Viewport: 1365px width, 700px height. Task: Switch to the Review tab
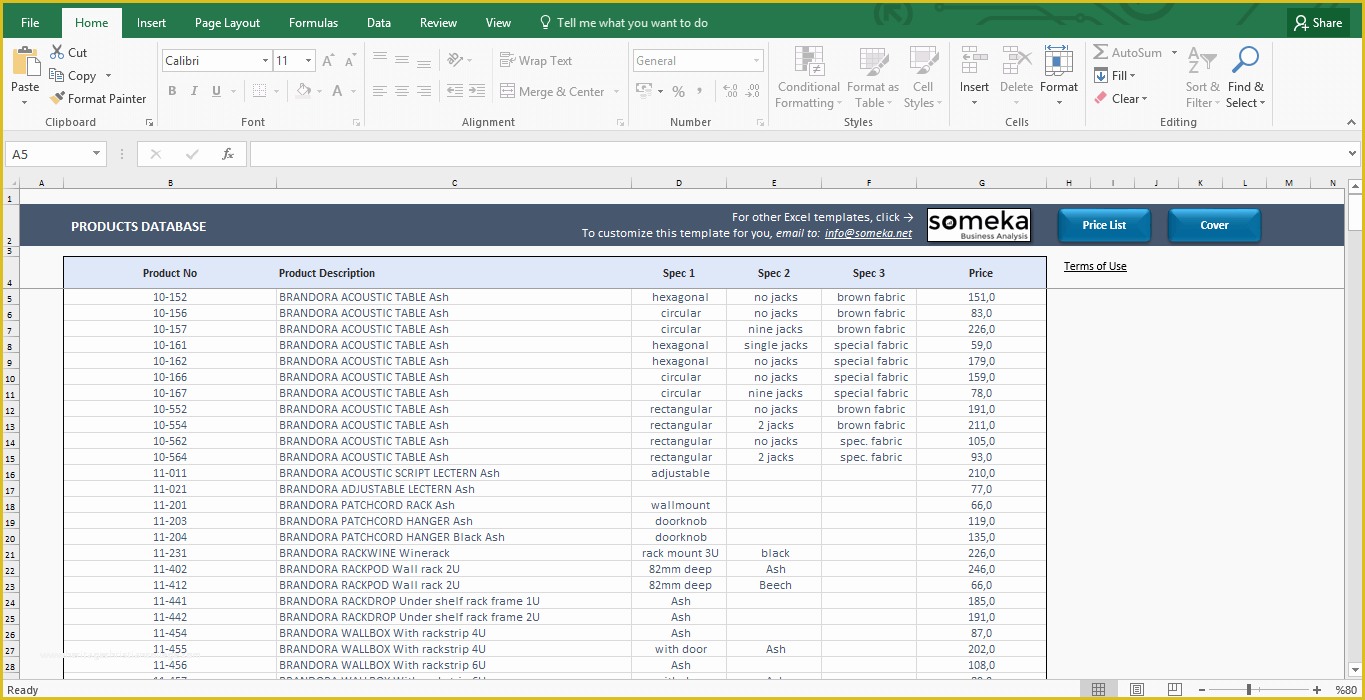click(438, 23)
